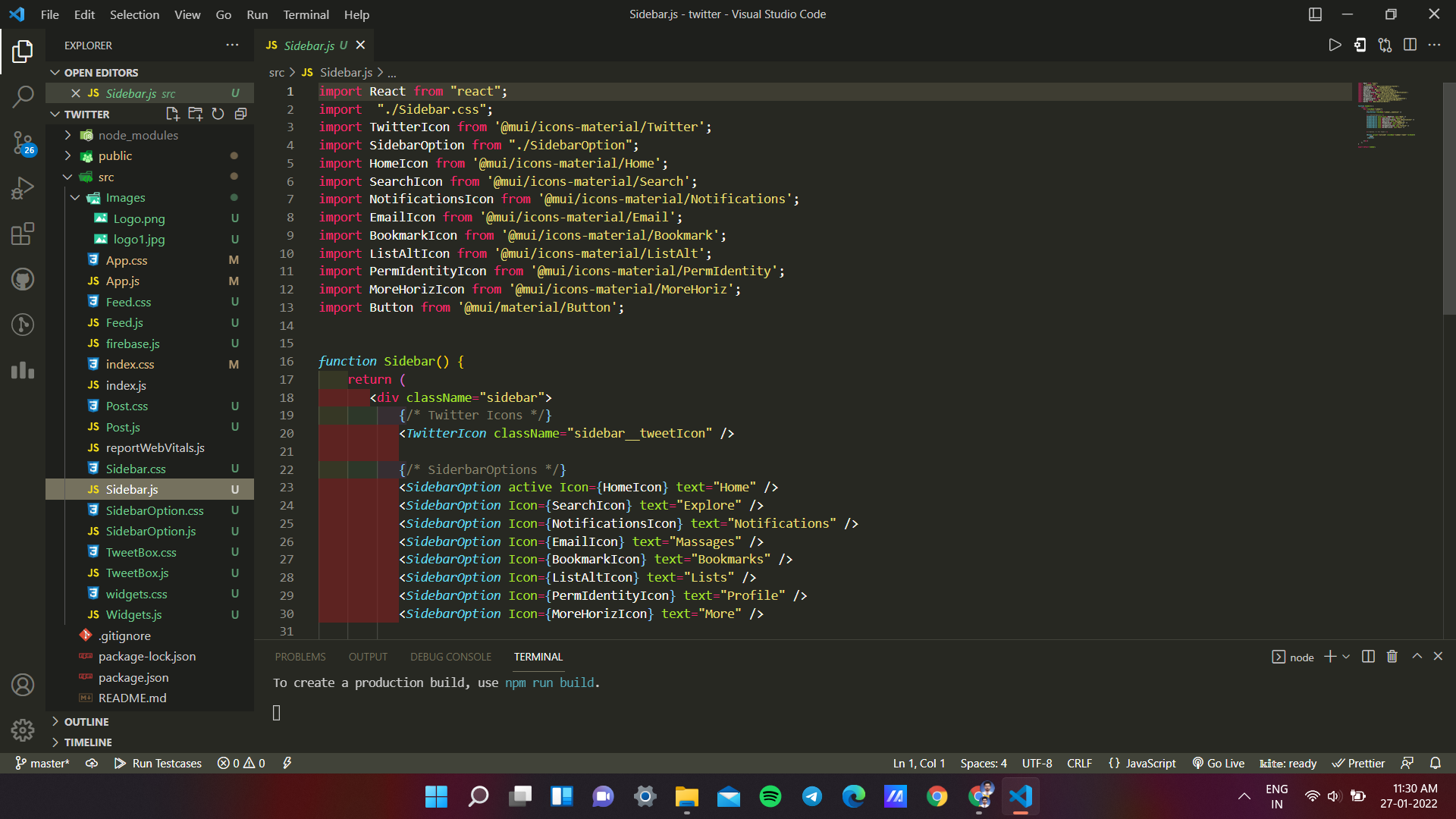Open the Terminal menu

pos(306,14)
